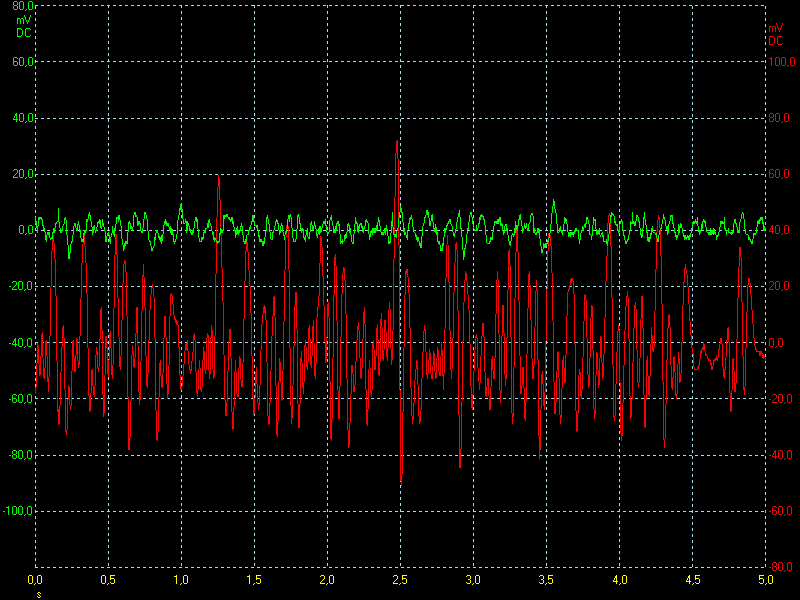Click the red -20,0 right axis label
The image size is (800, 600).
point(781,398)
